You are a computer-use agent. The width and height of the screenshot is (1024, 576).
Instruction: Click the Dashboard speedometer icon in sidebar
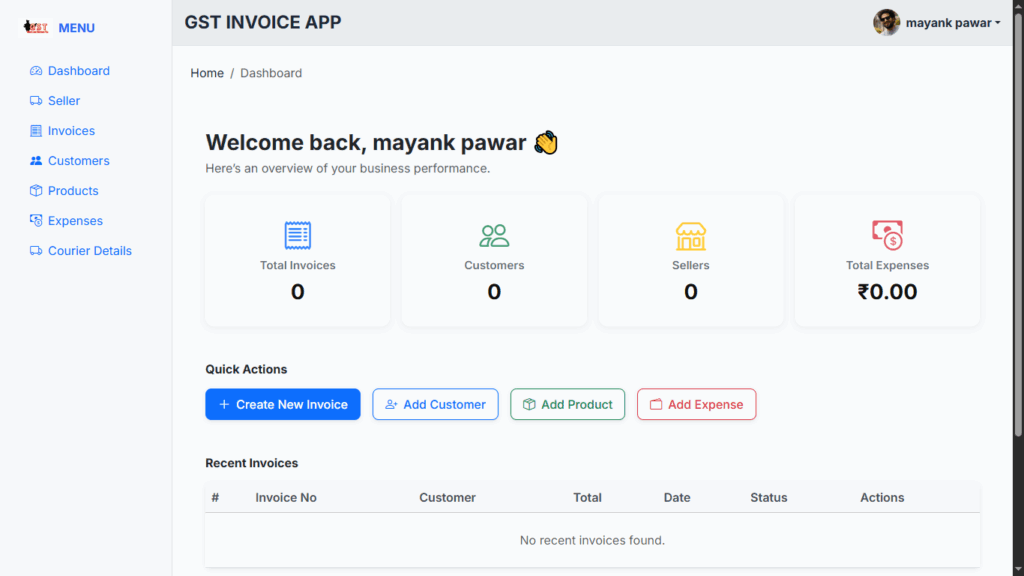pos(36,71)
